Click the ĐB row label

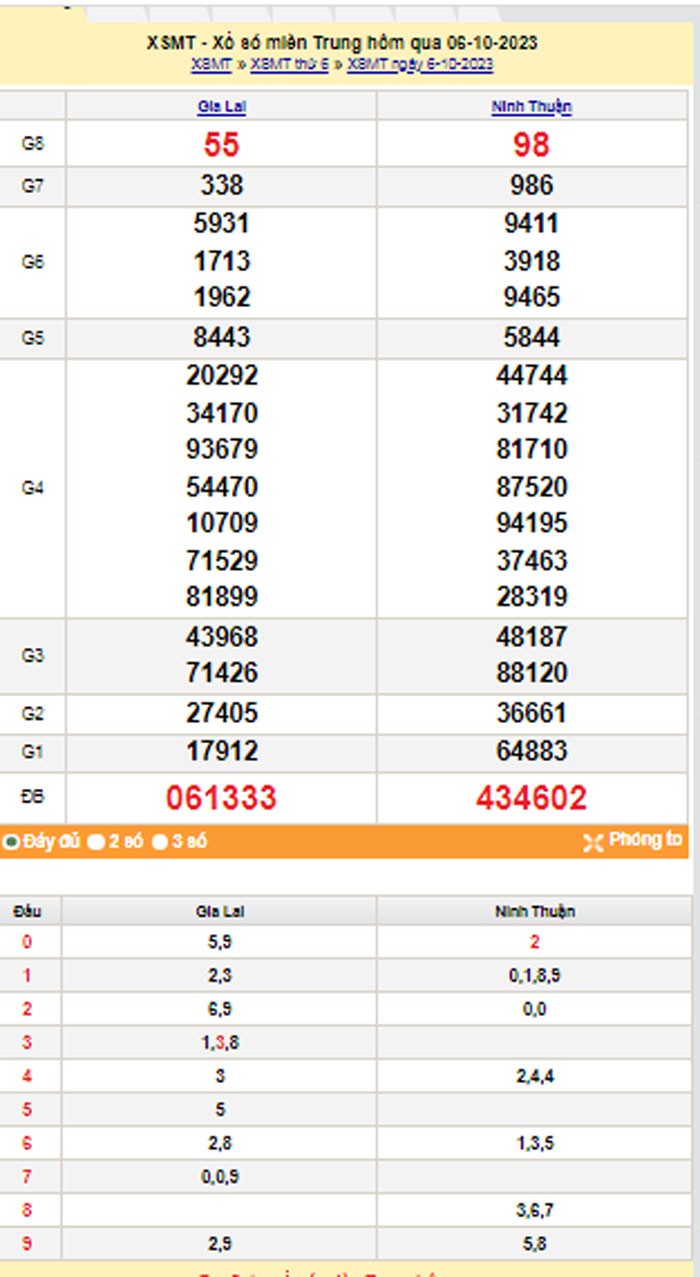pyautogui.click(x=33, y=797)
